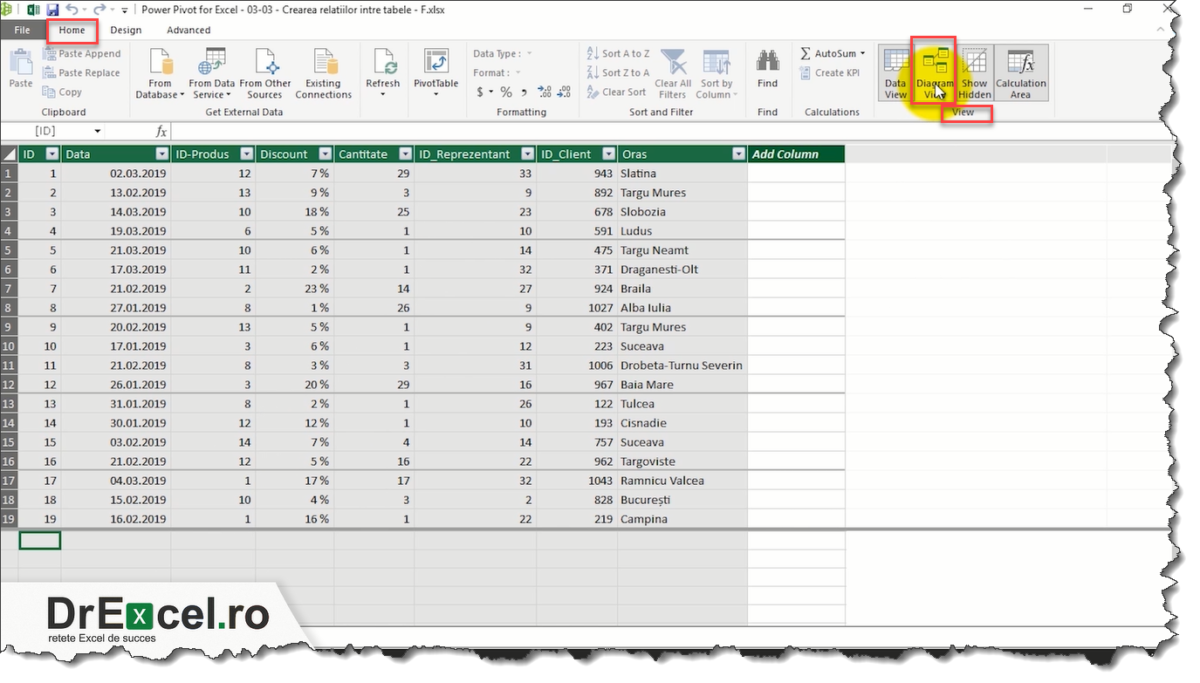The height and width of the screenshot is (683, 1200).
Task: Switch to the Design tab
Action: 125,30
